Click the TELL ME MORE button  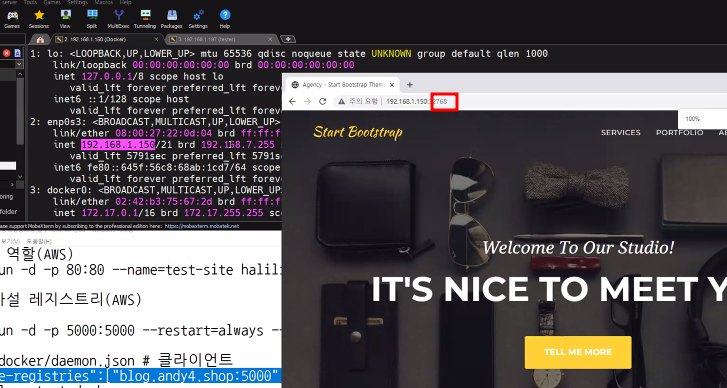point(578,352)
